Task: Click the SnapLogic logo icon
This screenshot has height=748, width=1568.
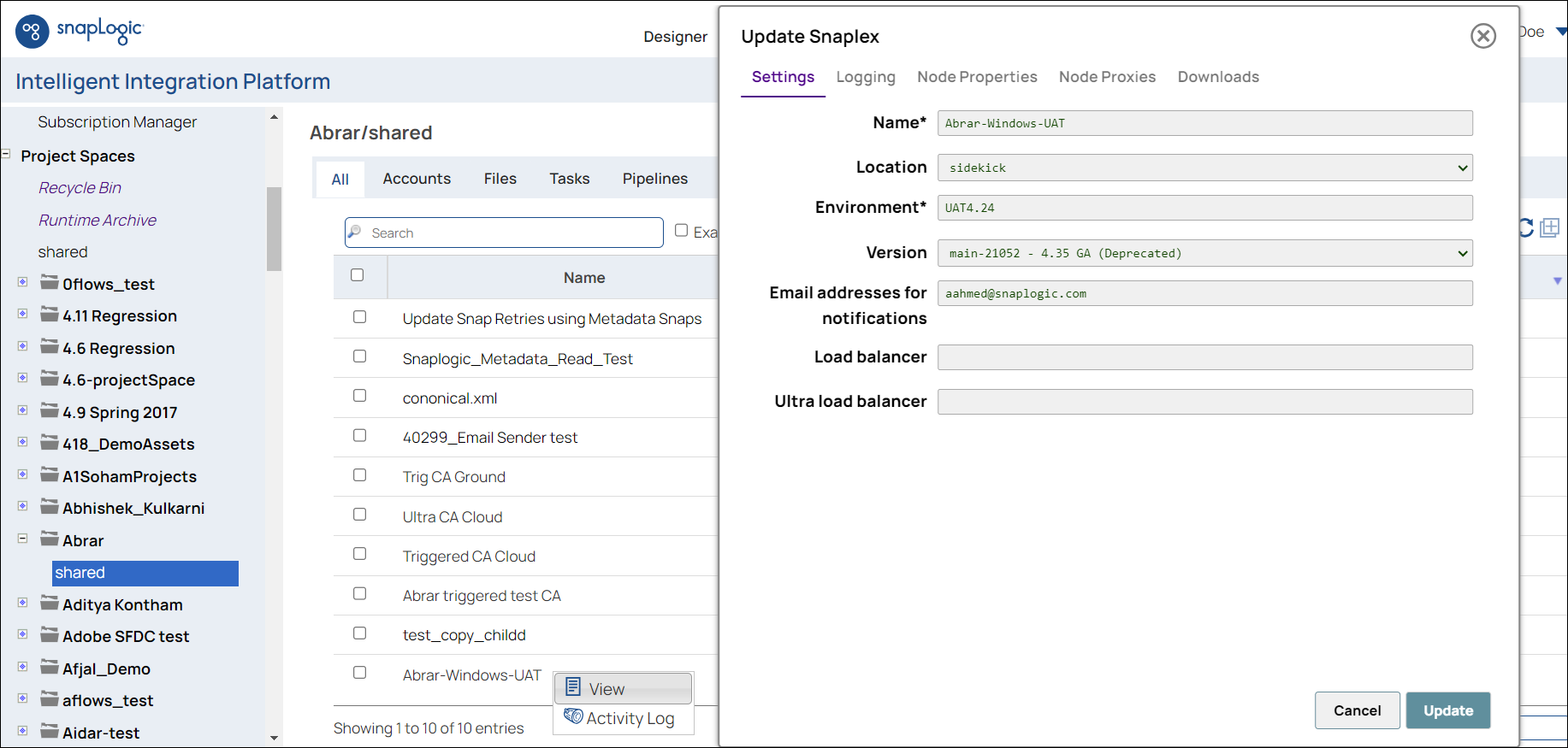Action: click(33, 32)
